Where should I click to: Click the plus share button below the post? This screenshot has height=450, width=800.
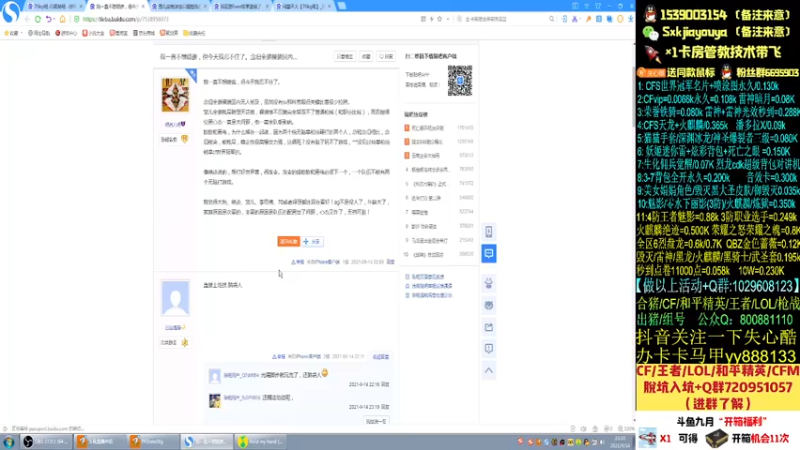tap(312, 241)
